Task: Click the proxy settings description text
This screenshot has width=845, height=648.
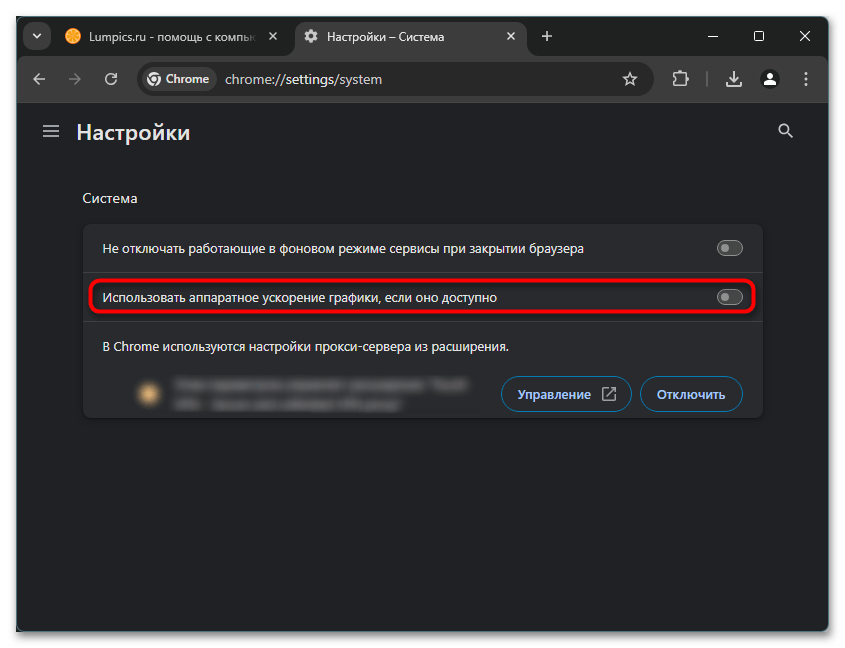Action: (306, 347)
